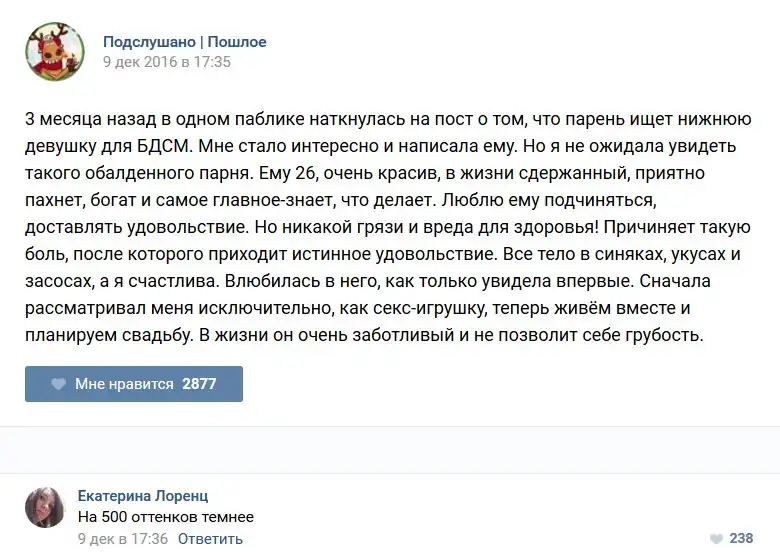Image resolution: width=780 pixels, height=552 pixels.
Task: Click the heart icon in the like button
Action: pos(58,384)
